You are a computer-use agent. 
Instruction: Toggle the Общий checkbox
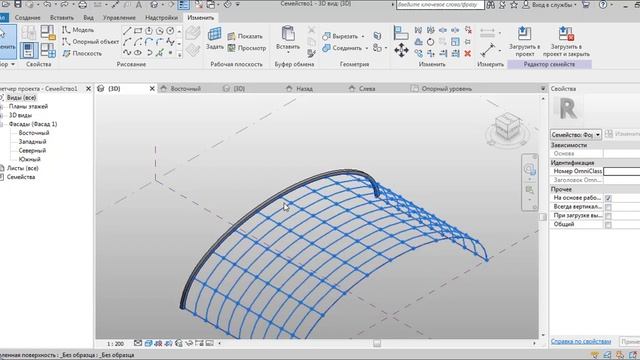(x=608, y=225)
